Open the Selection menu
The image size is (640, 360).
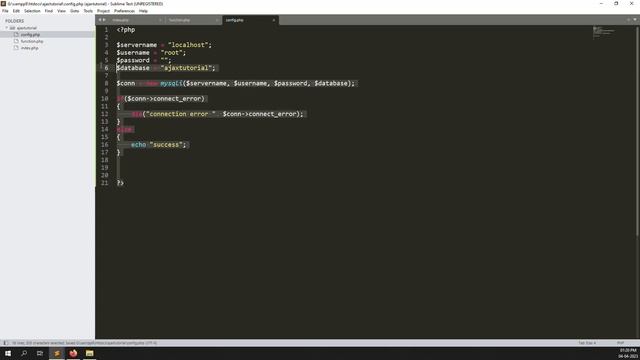coord(32,11)
